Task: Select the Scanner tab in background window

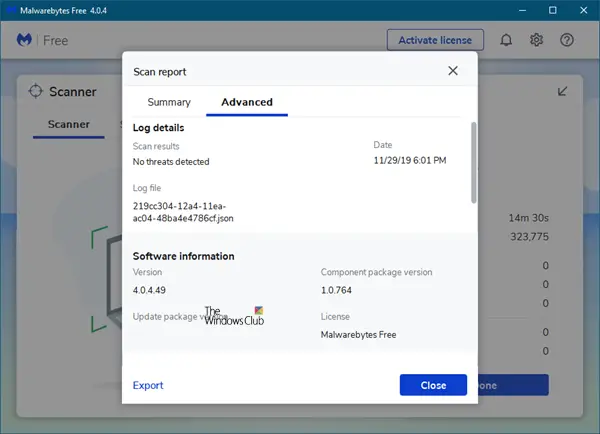Action: pyautogui.click(x=68, y=124)
